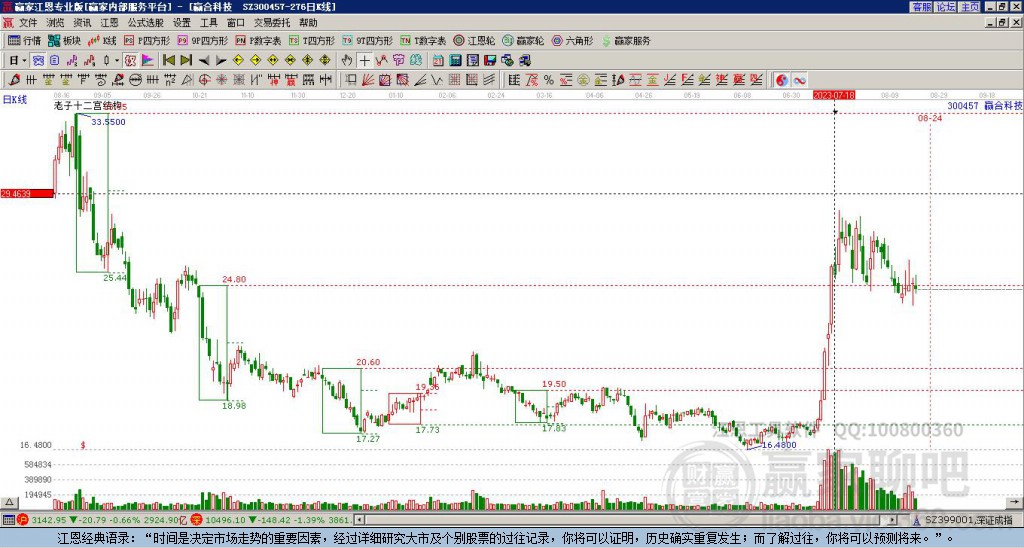Open the T数字表 tool
Screen dimensions: 1024x548
pyautogui.click(x=423, y=40)
